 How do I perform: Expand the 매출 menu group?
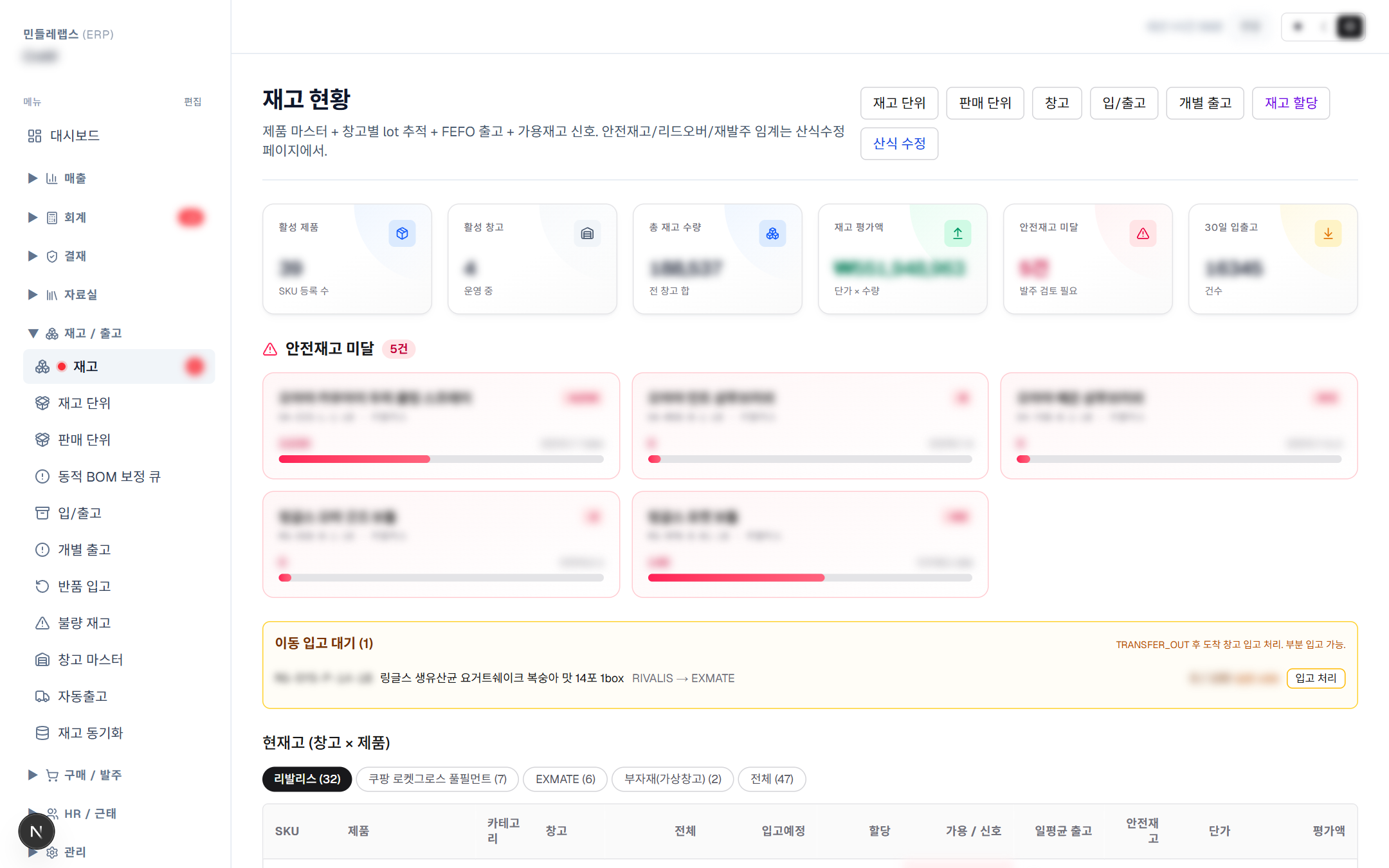click(x=32, y=178)
